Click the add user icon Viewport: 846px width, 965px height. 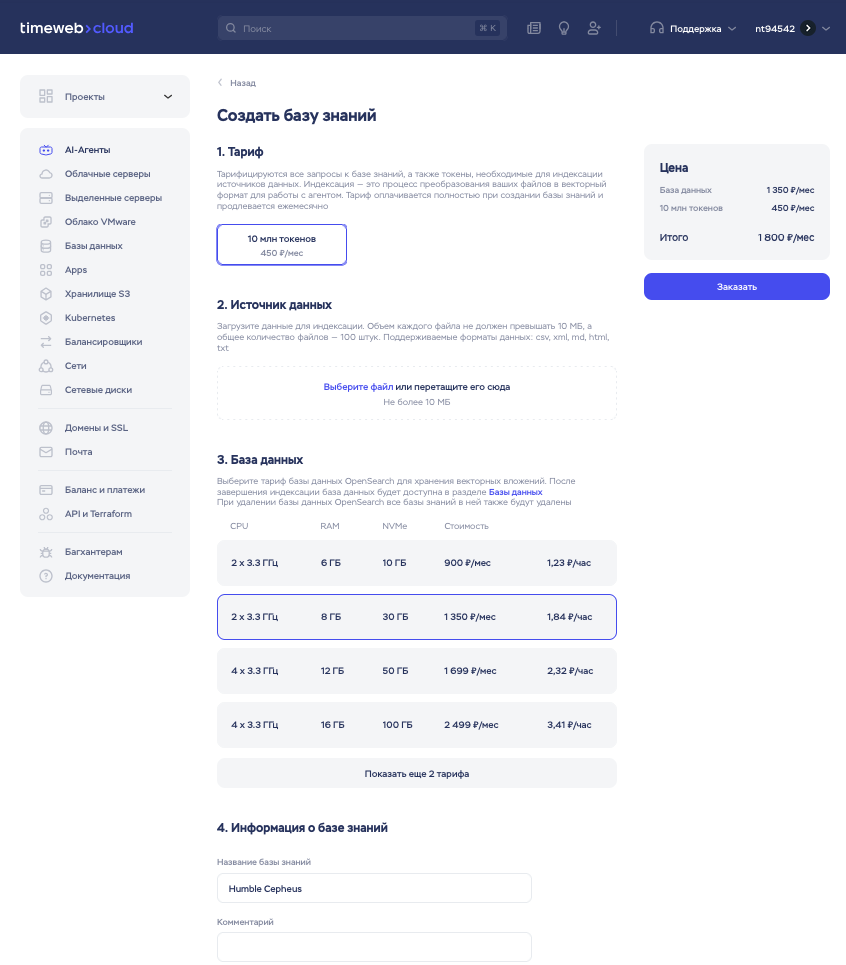(x=594, y=28)
